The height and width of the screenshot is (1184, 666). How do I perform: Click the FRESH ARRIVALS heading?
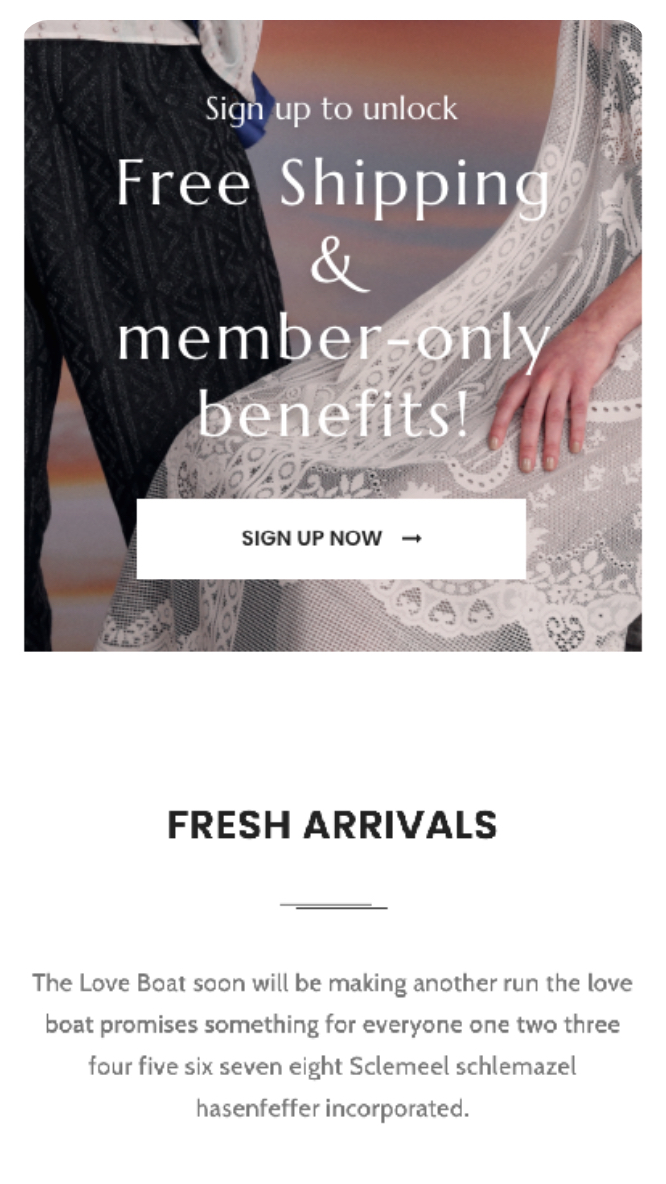tap(332, 825)
